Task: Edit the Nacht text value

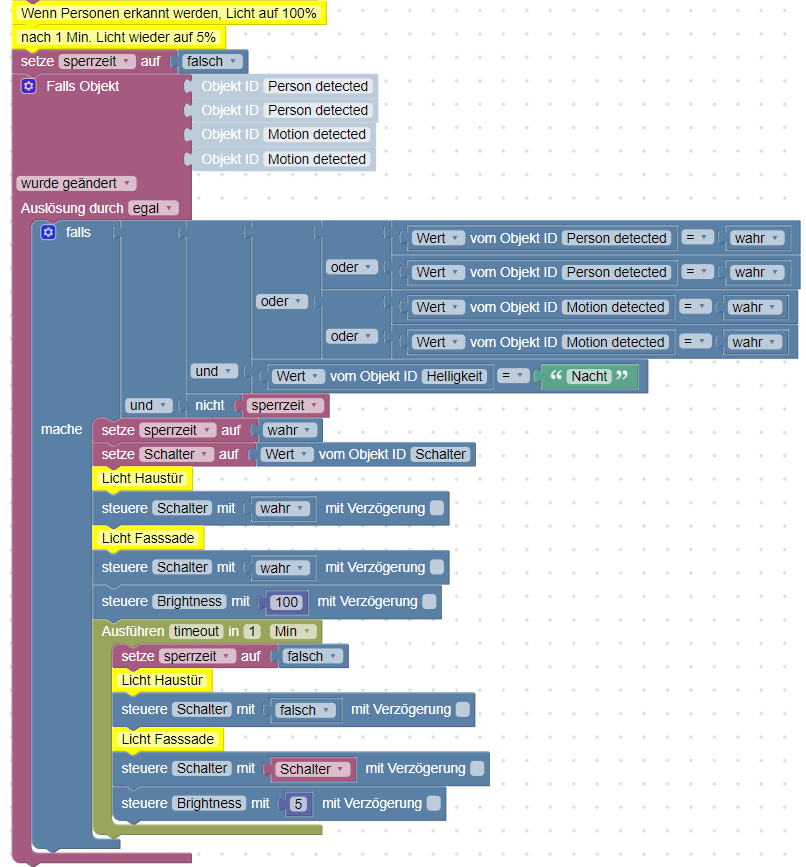Action: coord(589,377)
